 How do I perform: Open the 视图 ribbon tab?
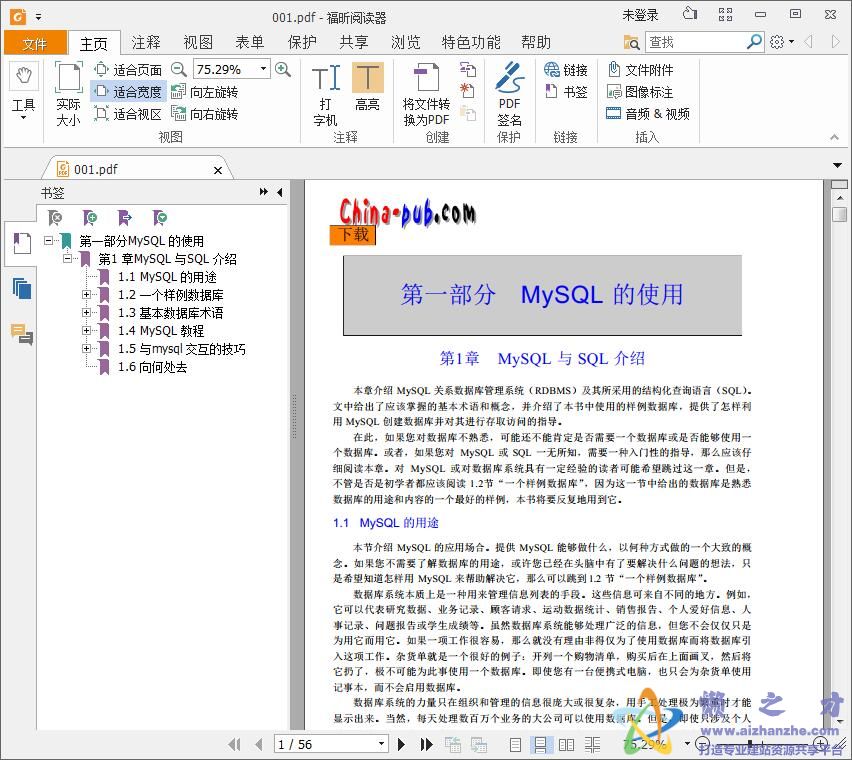(197, 43)
